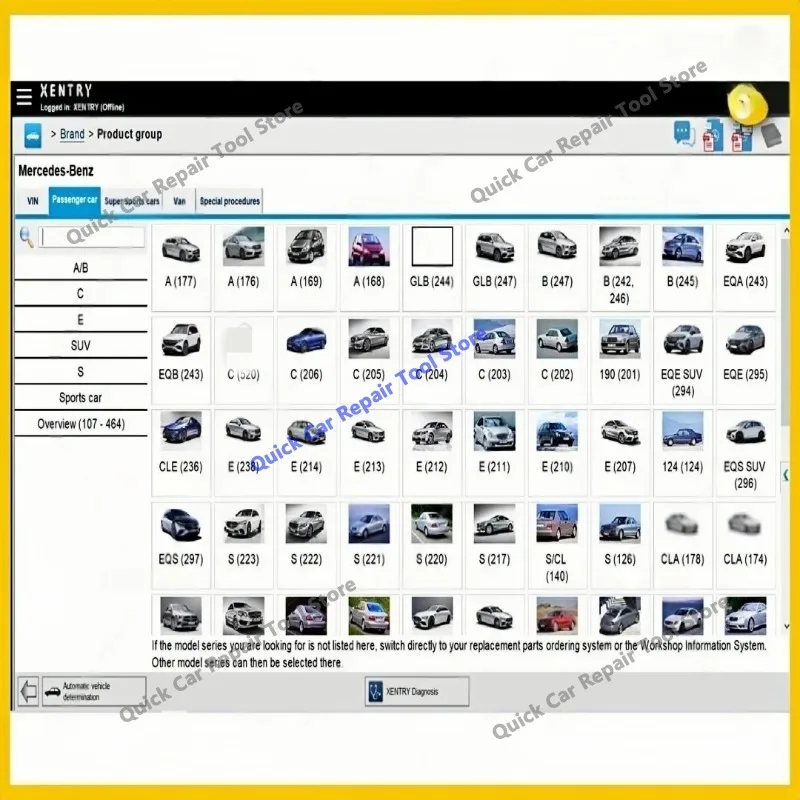Select the E (212) model tile
This screenshot has height=800, width=800.
[x=432, y=453]
